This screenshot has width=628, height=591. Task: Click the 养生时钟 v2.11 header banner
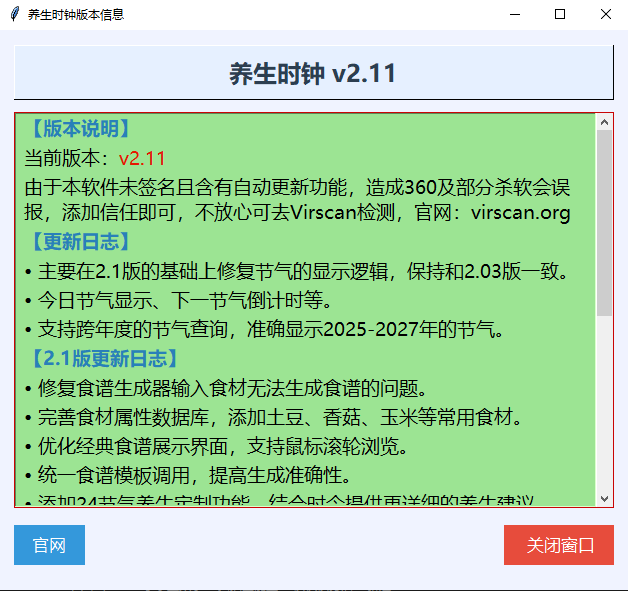click(313, 73)
